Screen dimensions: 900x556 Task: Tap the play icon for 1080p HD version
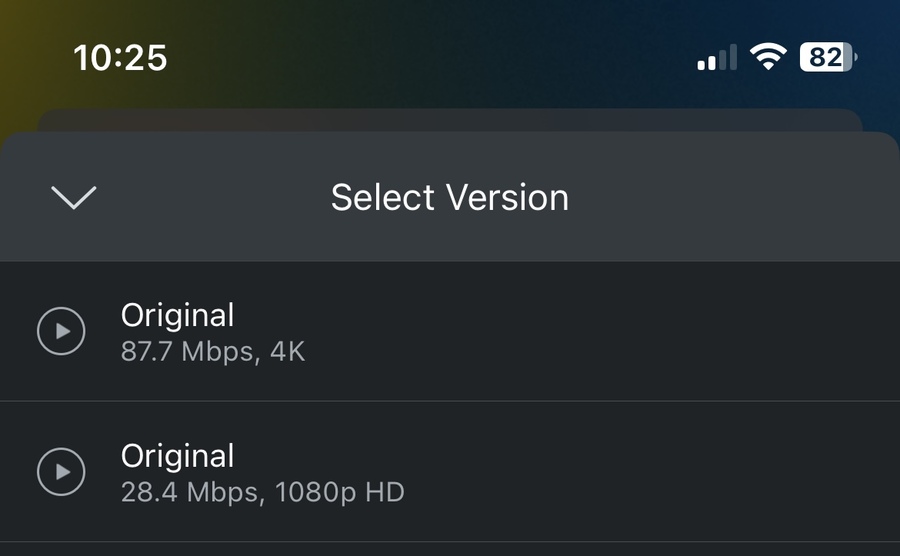click(x=62, y=471)
